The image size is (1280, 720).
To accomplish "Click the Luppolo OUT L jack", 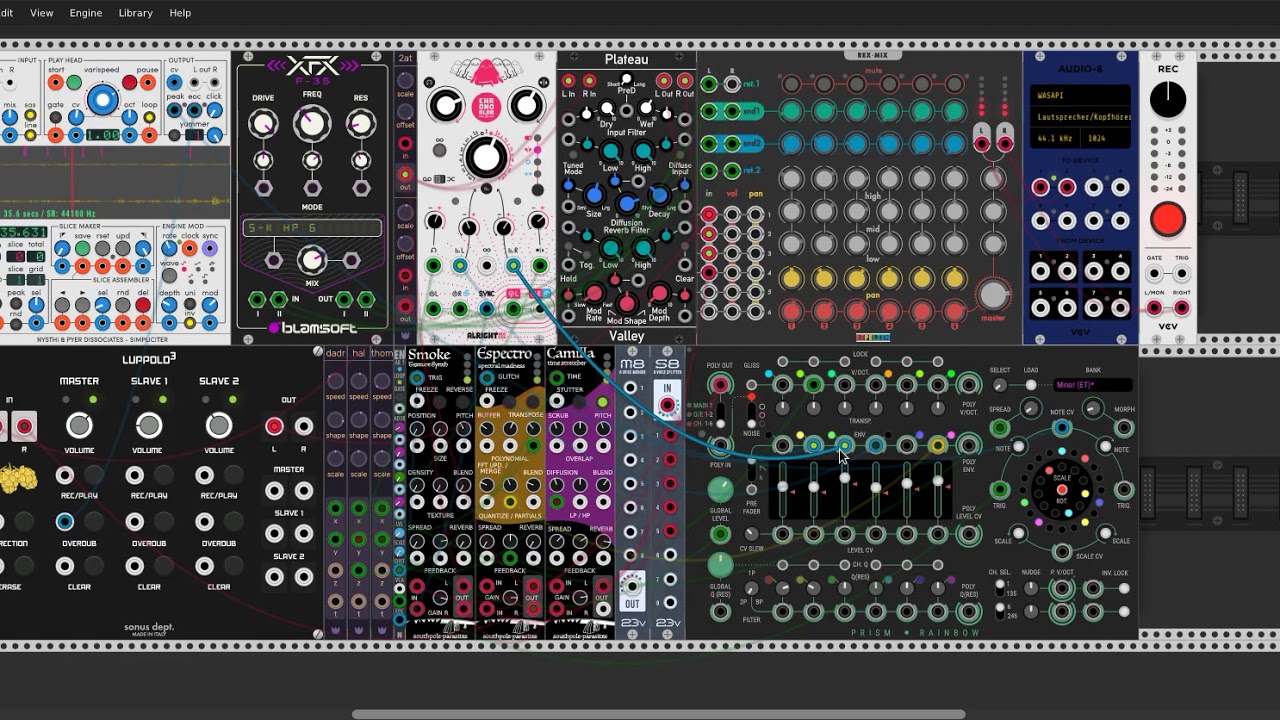I will pos(274,427).
